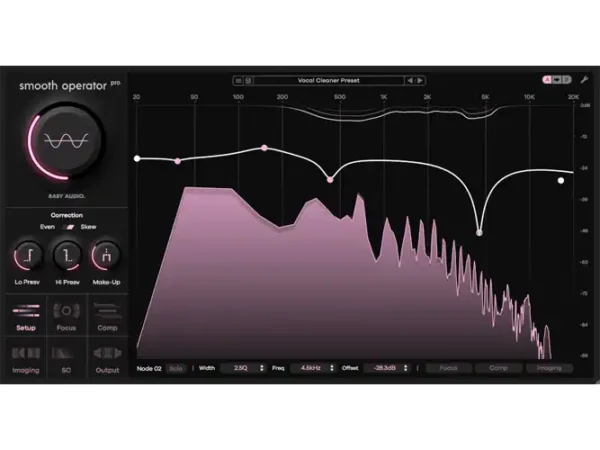The height and width of the screenshot is (450, 600).
Task: Select the white node at curve start
Action: [137, 158]
